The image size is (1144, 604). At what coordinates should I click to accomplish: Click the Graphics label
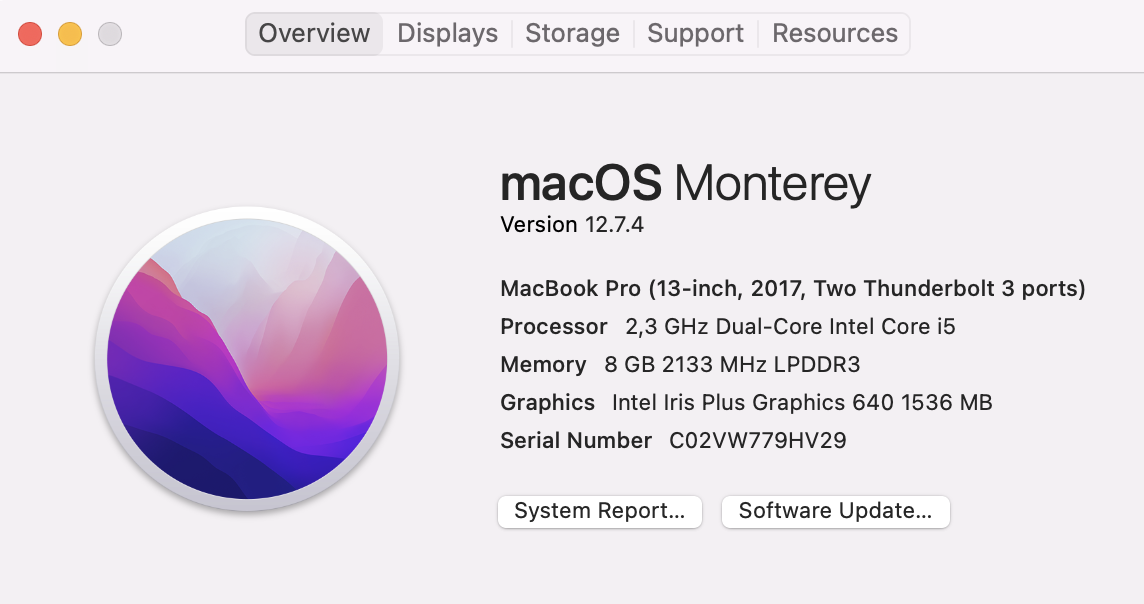[547, 403]
